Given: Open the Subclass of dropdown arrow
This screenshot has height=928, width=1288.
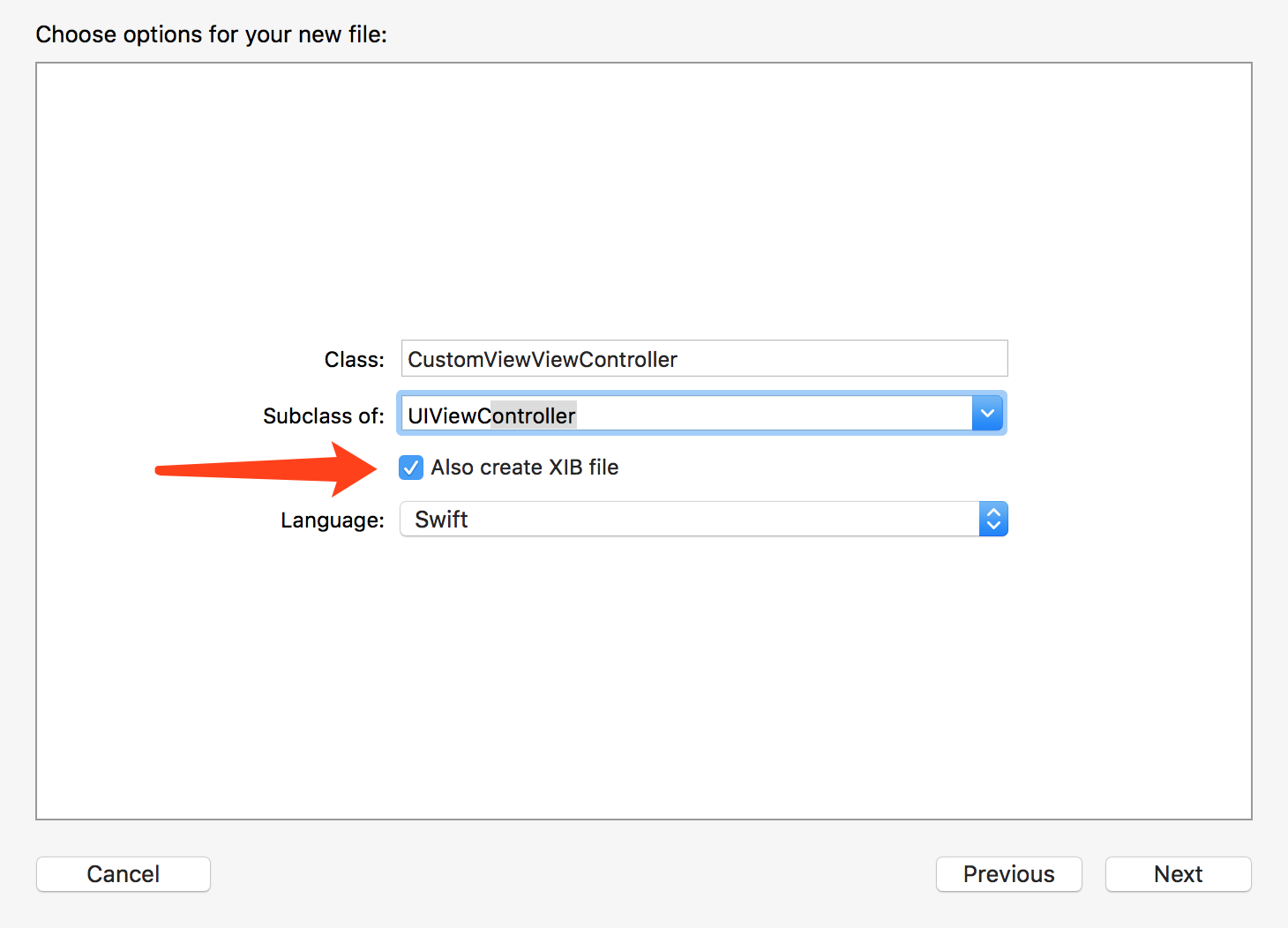Looking at the screenshot, I should pos(987,414).
